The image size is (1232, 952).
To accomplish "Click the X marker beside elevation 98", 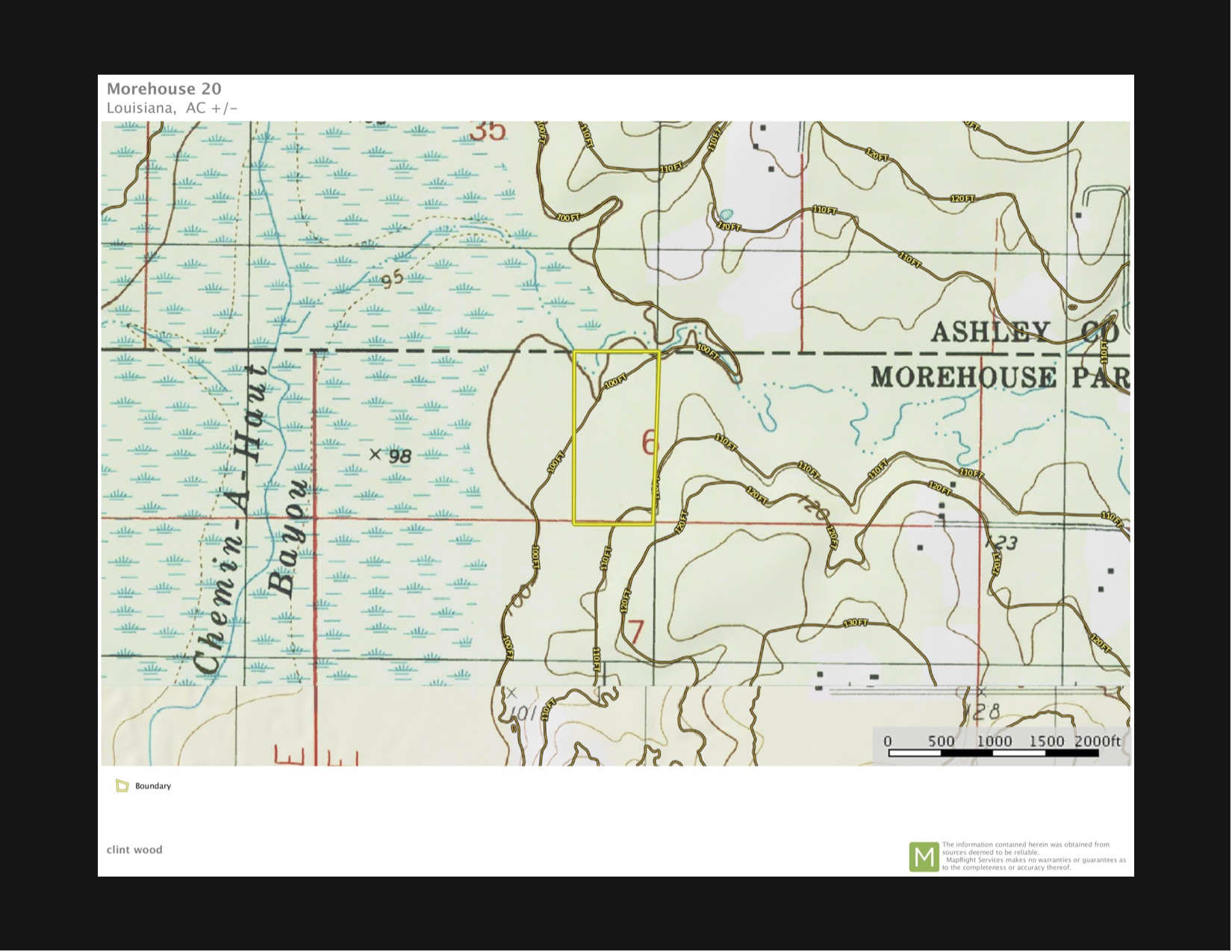I will [375, 454].
